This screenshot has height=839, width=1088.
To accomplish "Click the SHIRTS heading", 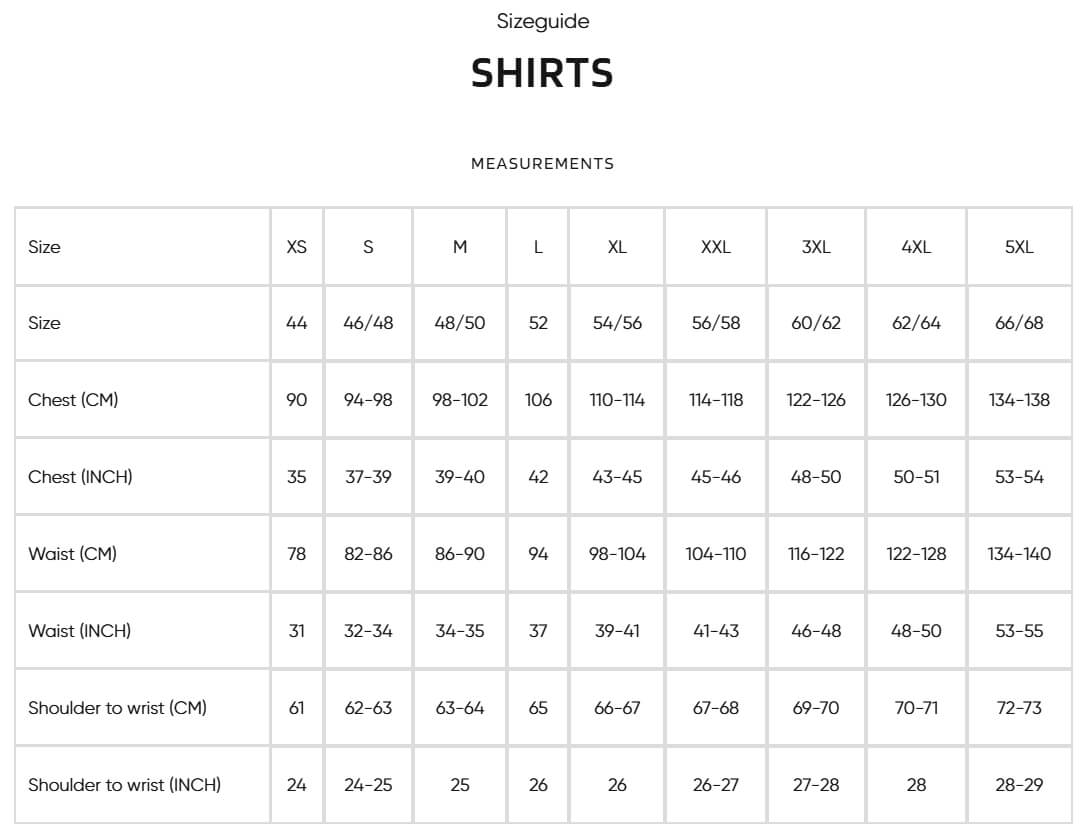I will 542,73.
